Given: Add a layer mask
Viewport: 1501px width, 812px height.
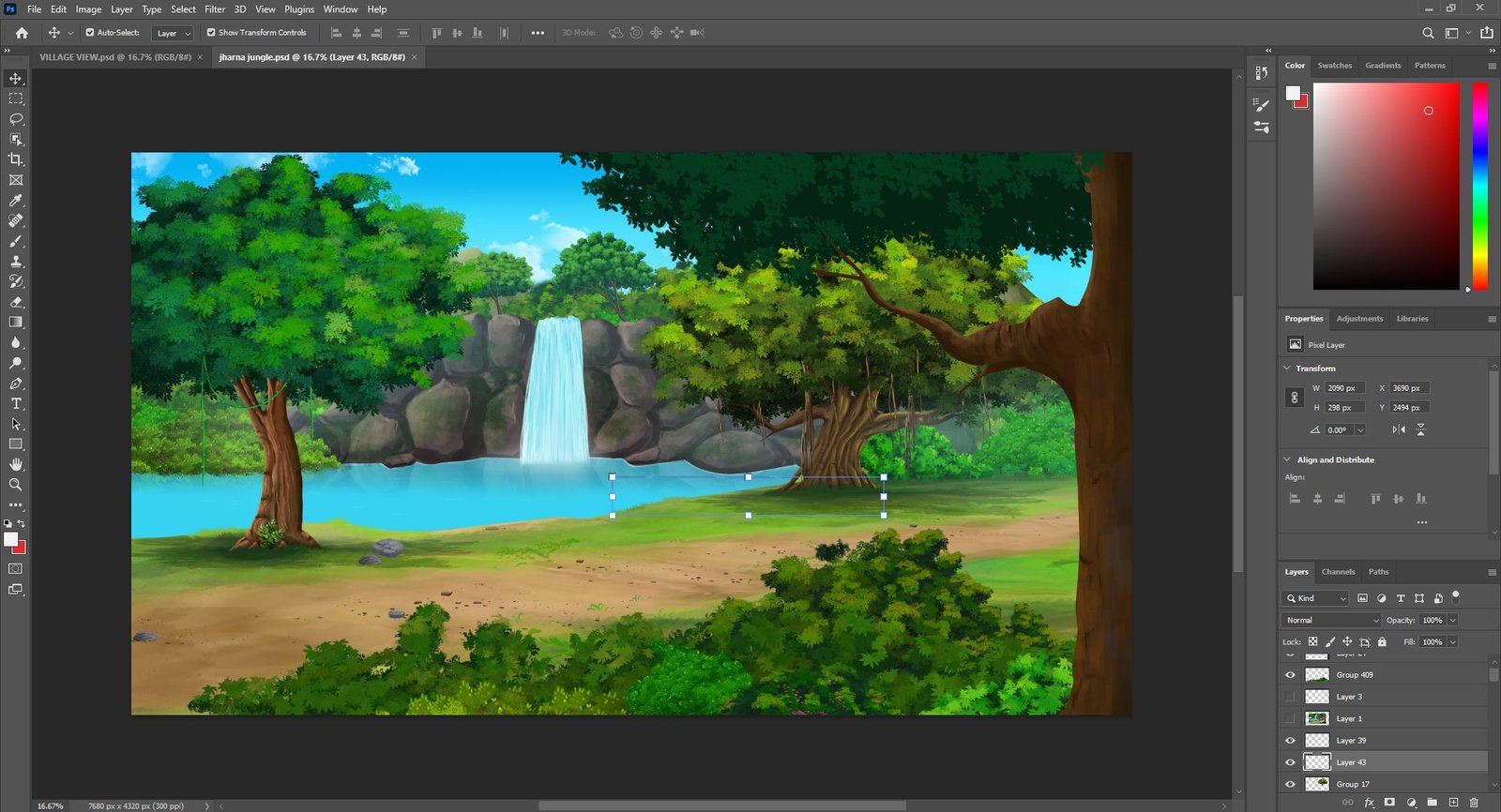Looking at the screenshot, I should 1389,803.
